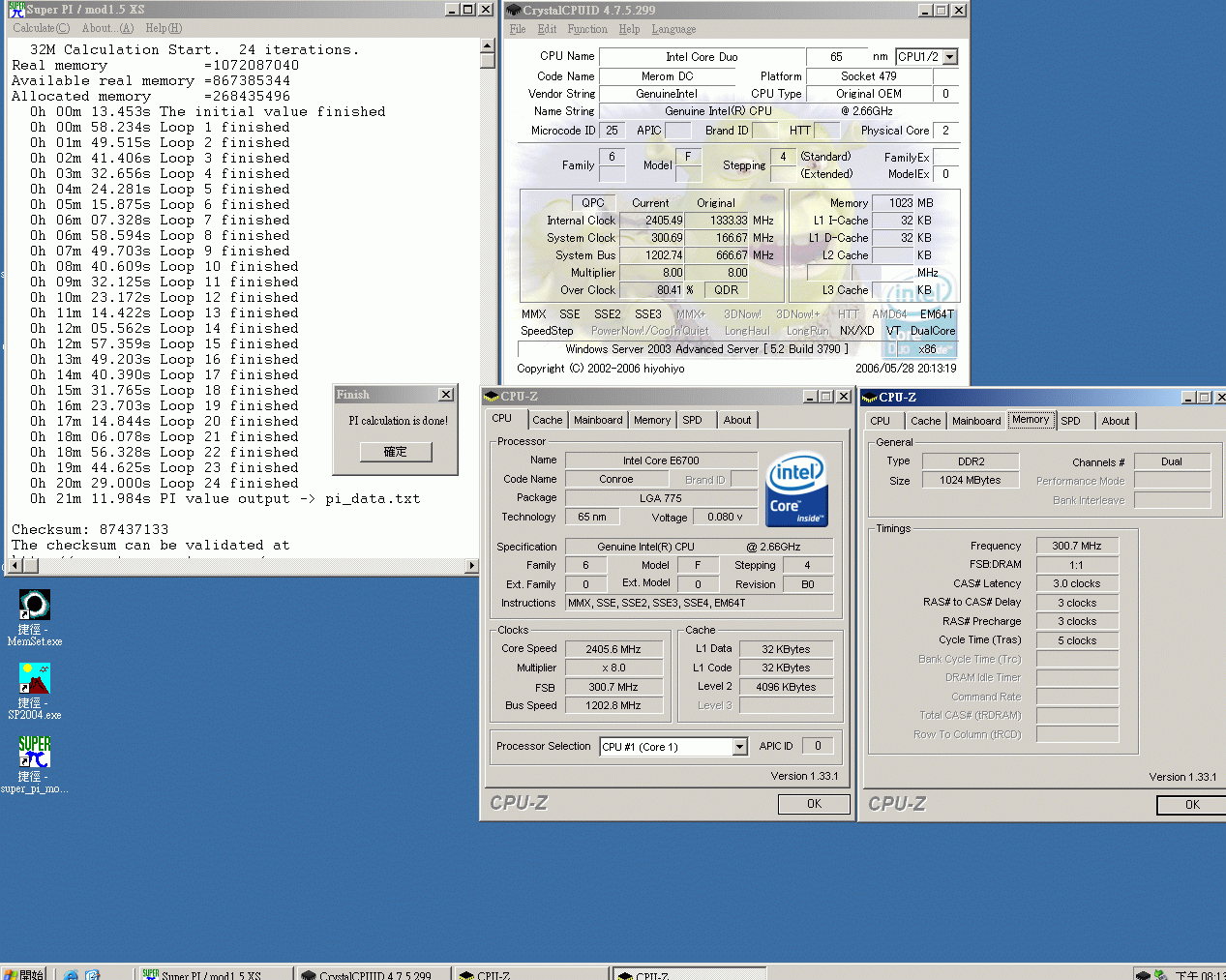
Task: Click Super PI horizontal scrollbar right arrow
Action: (472, 566)
